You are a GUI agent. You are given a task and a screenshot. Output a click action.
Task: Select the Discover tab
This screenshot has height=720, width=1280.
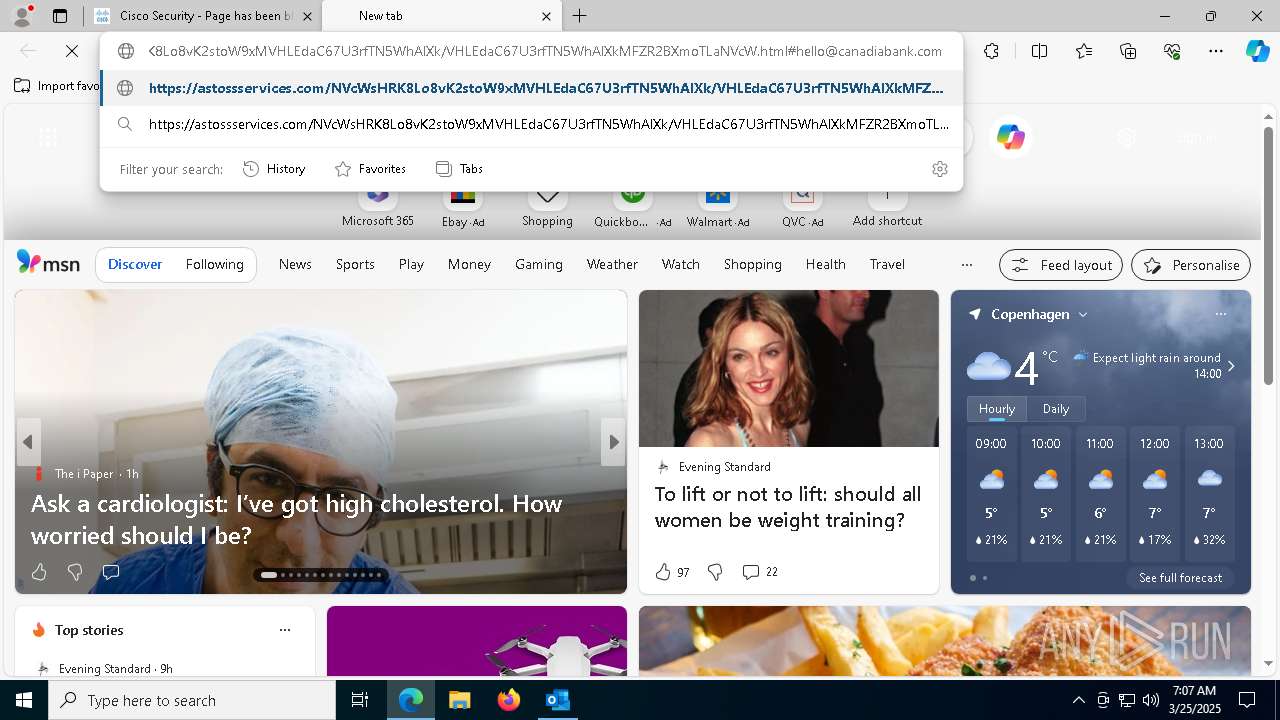tap(135, 265)
